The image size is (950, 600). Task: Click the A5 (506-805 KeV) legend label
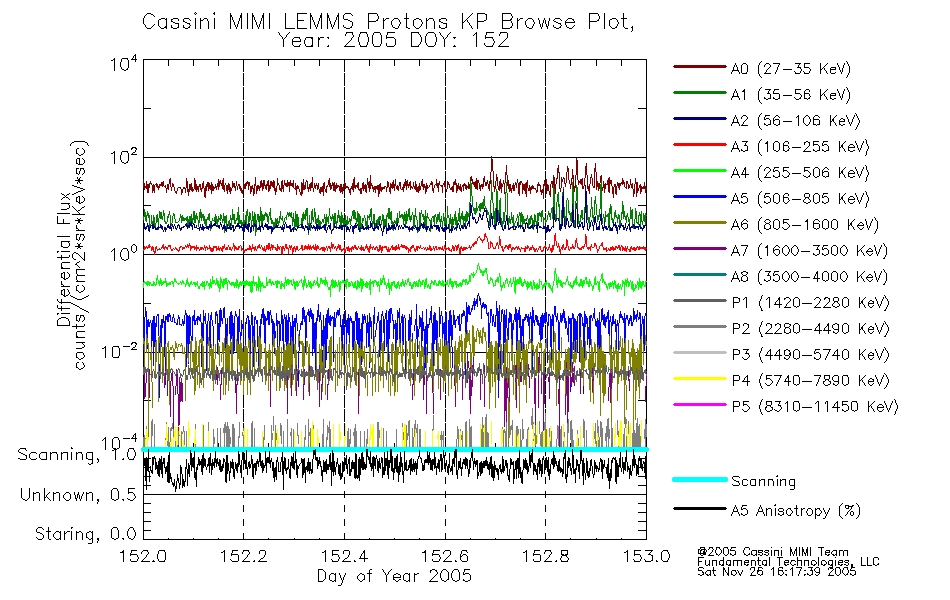pyautogui.click(x=800, y=199)
